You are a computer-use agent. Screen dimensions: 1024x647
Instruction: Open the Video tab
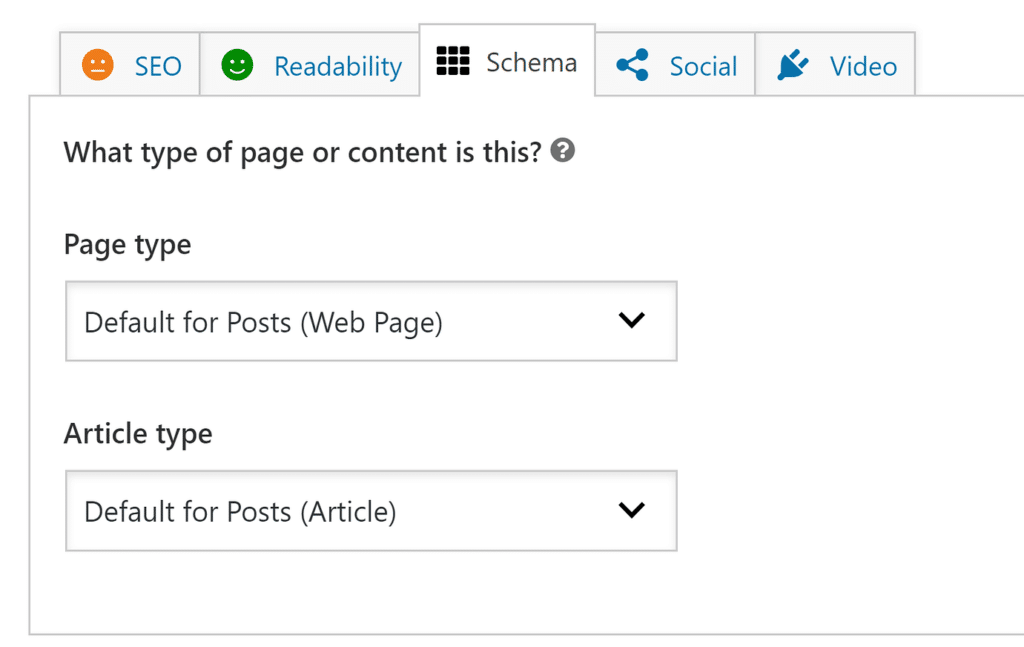[835, 64]
